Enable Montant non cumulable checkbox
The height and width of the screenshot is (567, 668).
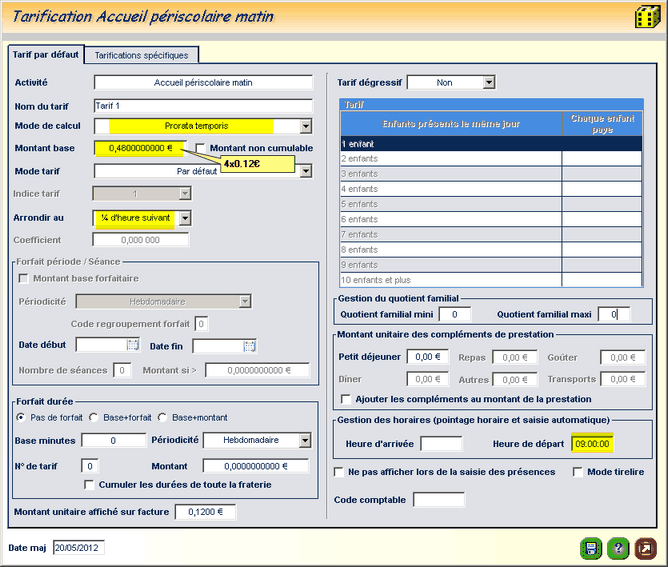point(201,148)
